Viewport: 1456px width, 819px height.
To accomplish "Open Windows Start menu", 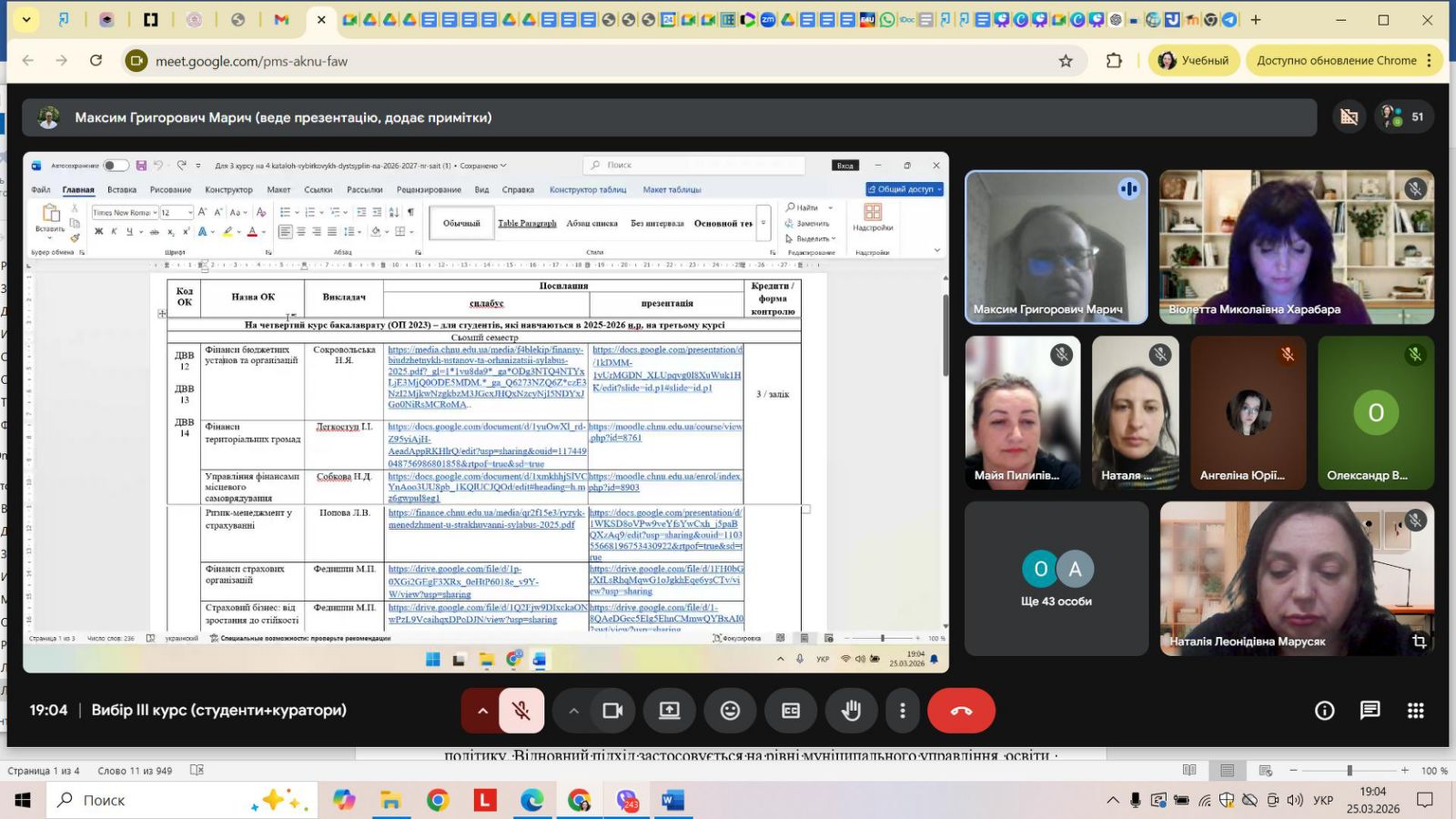I will 23,801.
